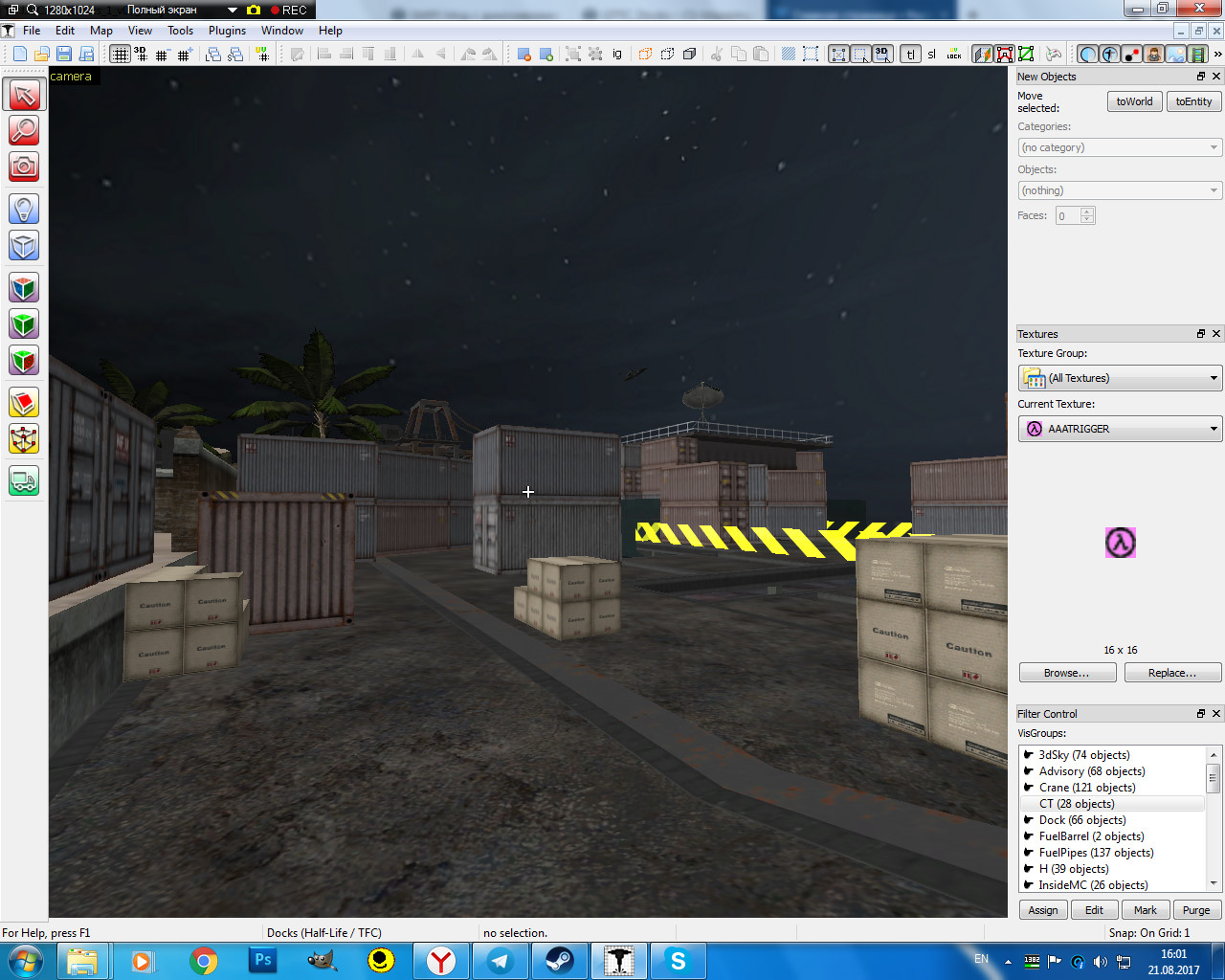Select the Block creation tool
This screenshot has height=980, width=1225.
[x=24, y=246]
